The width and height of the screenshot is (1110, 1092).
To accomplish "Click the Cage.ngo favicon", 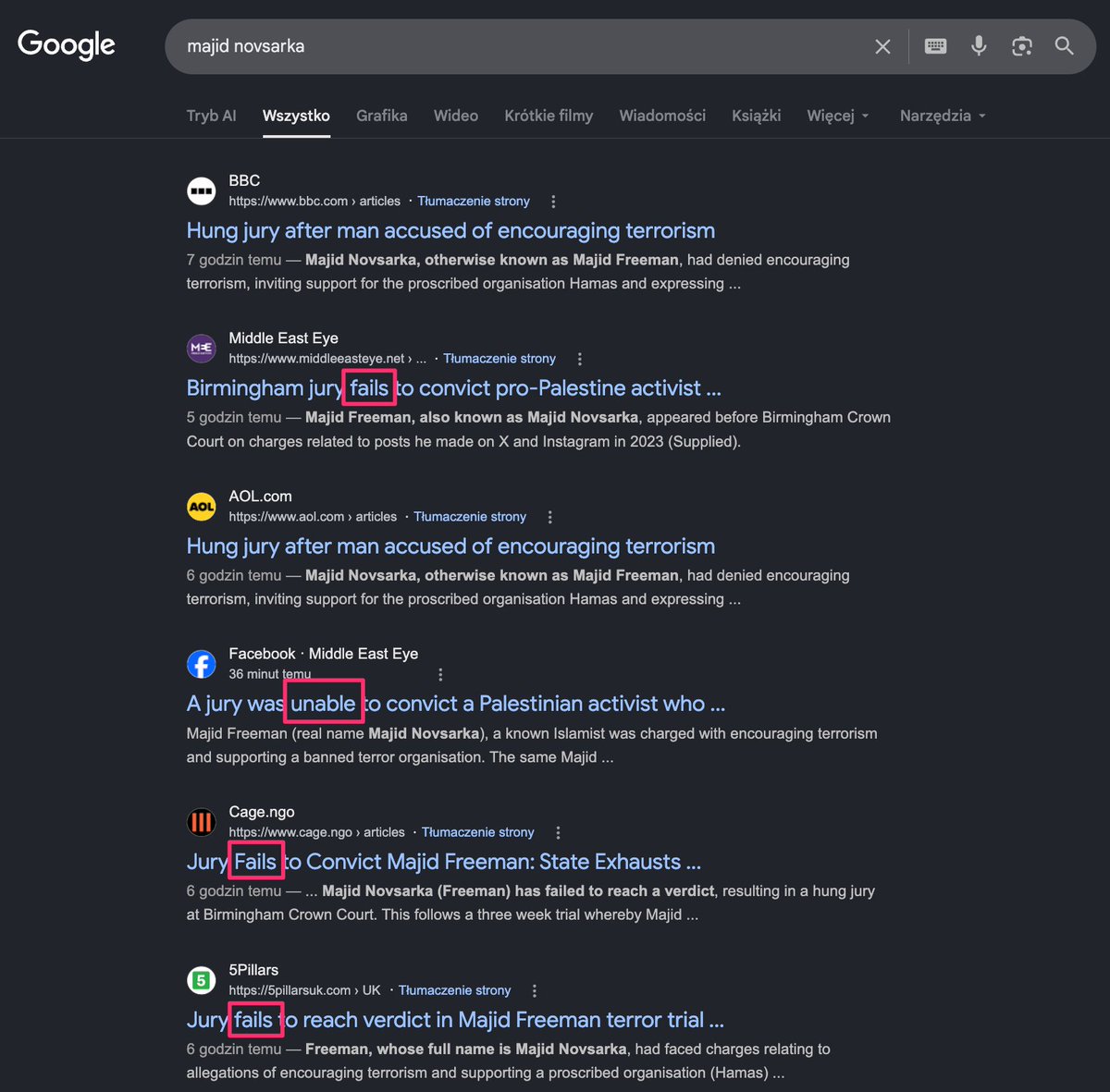I will (x=202, y=822).
